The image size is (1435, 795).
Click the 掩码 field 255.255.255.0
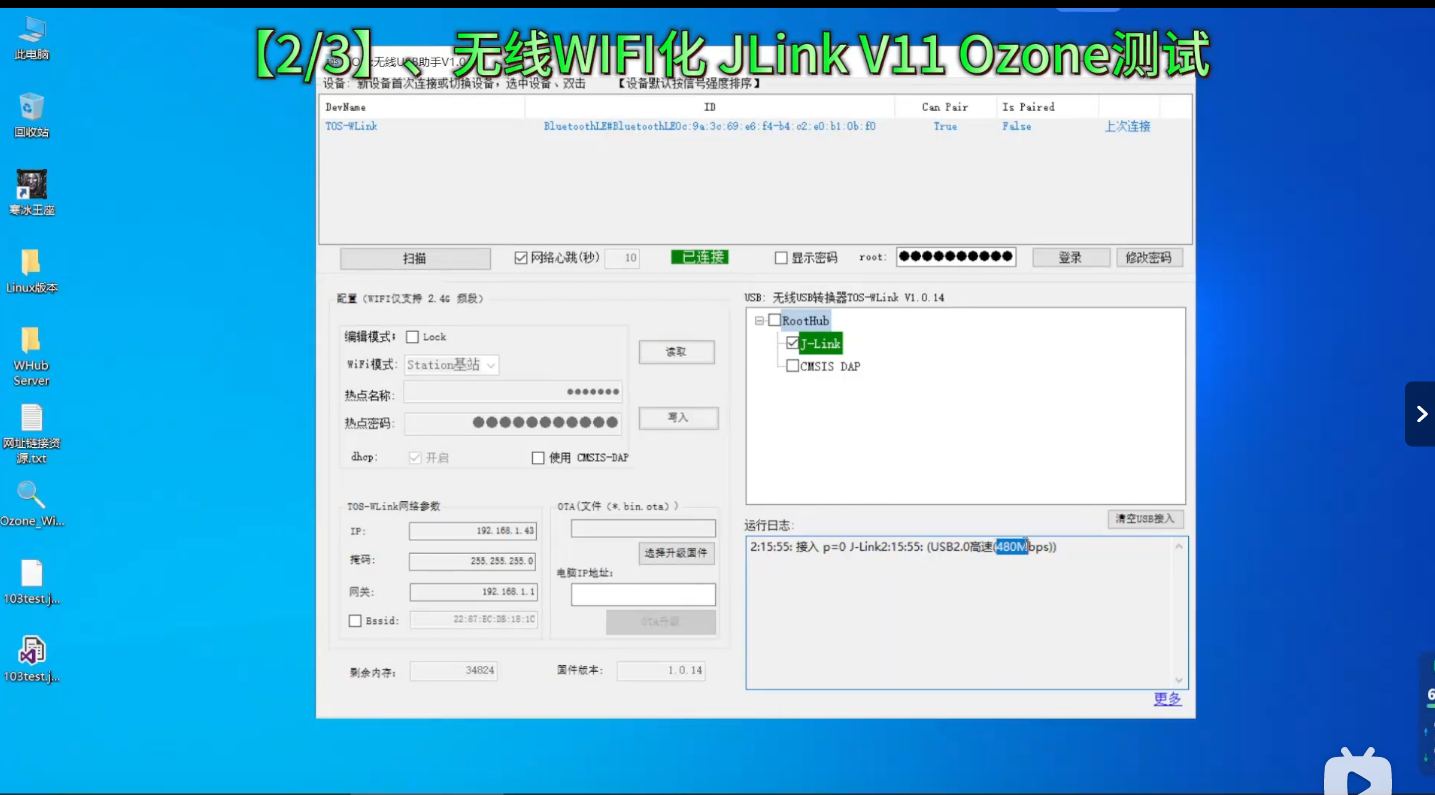[x=473, y=561]
